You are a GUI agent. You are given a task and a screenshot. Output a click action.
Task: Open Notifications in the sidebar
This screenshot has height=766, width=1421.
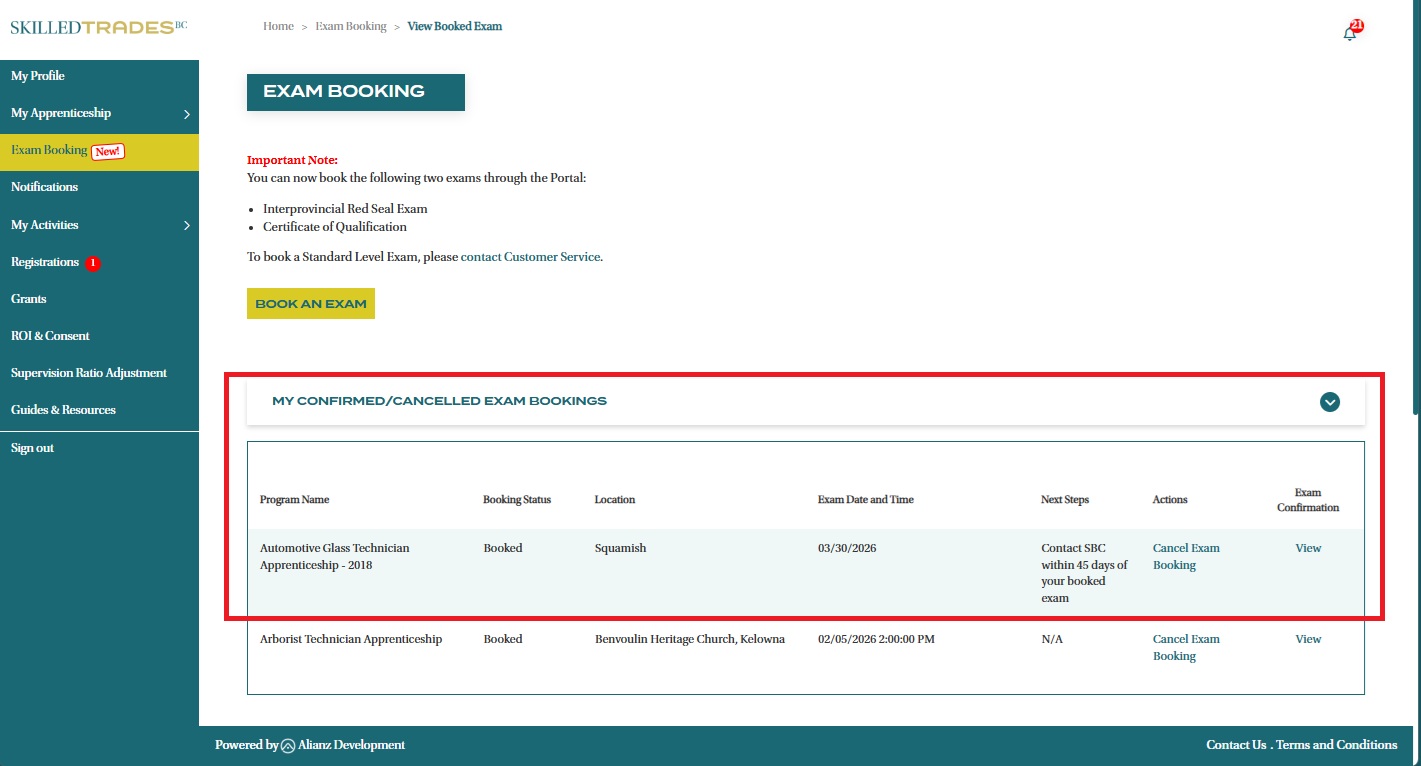coord(44,187)
